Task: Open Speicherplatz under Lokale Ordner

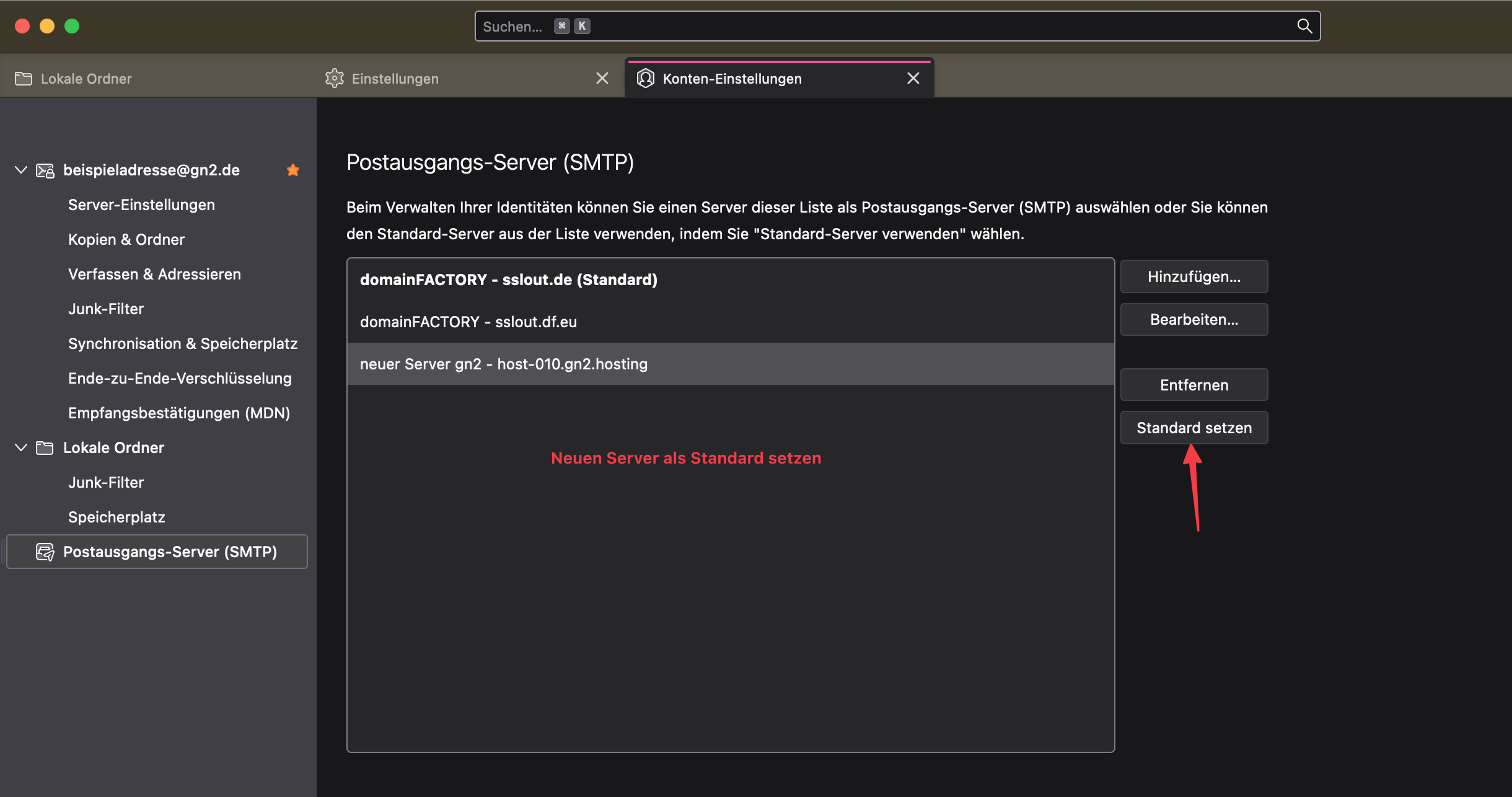Action: point(116,517)
